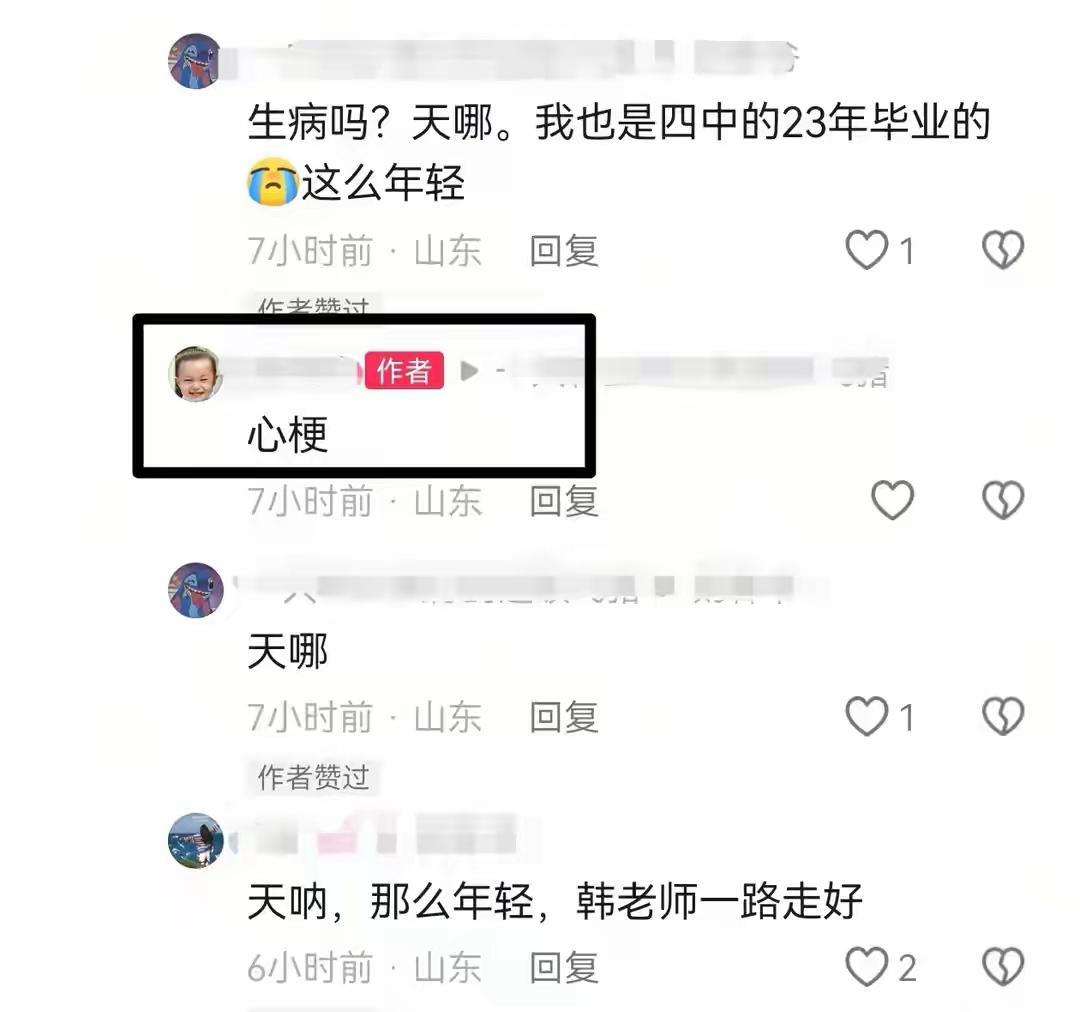Screen dimensions: 1080x1012
Task: Reply to the 天哪 comment
Action: 564,717
